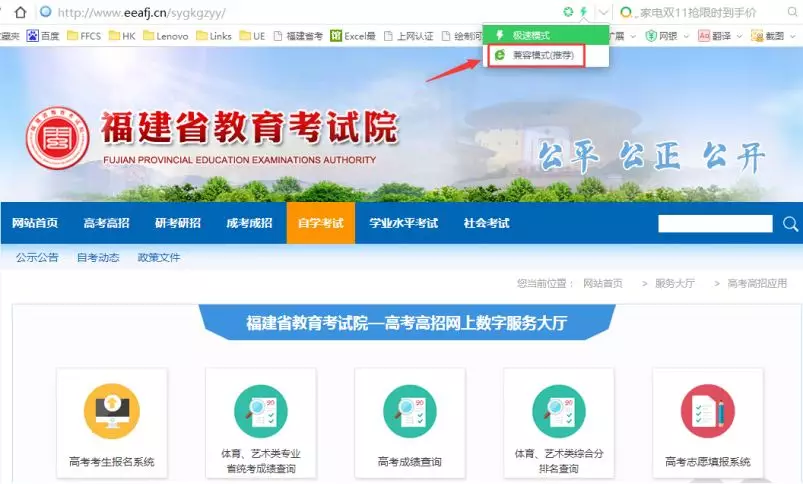
Task: Open the FFCS bookmark folder
Action: tap(84, 36)
